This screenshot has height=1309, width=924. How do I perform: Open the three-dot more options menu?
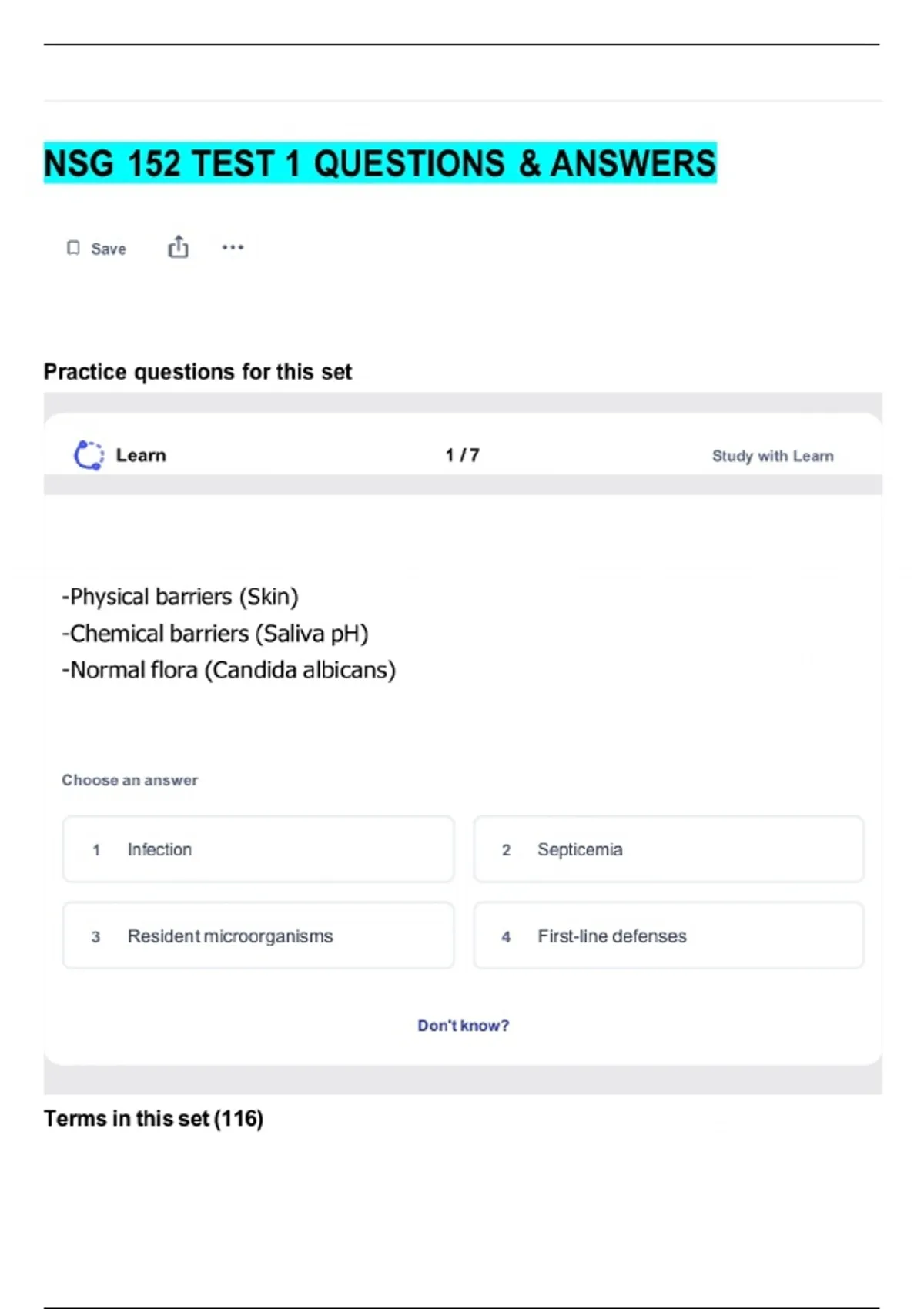tap(233, 247)
